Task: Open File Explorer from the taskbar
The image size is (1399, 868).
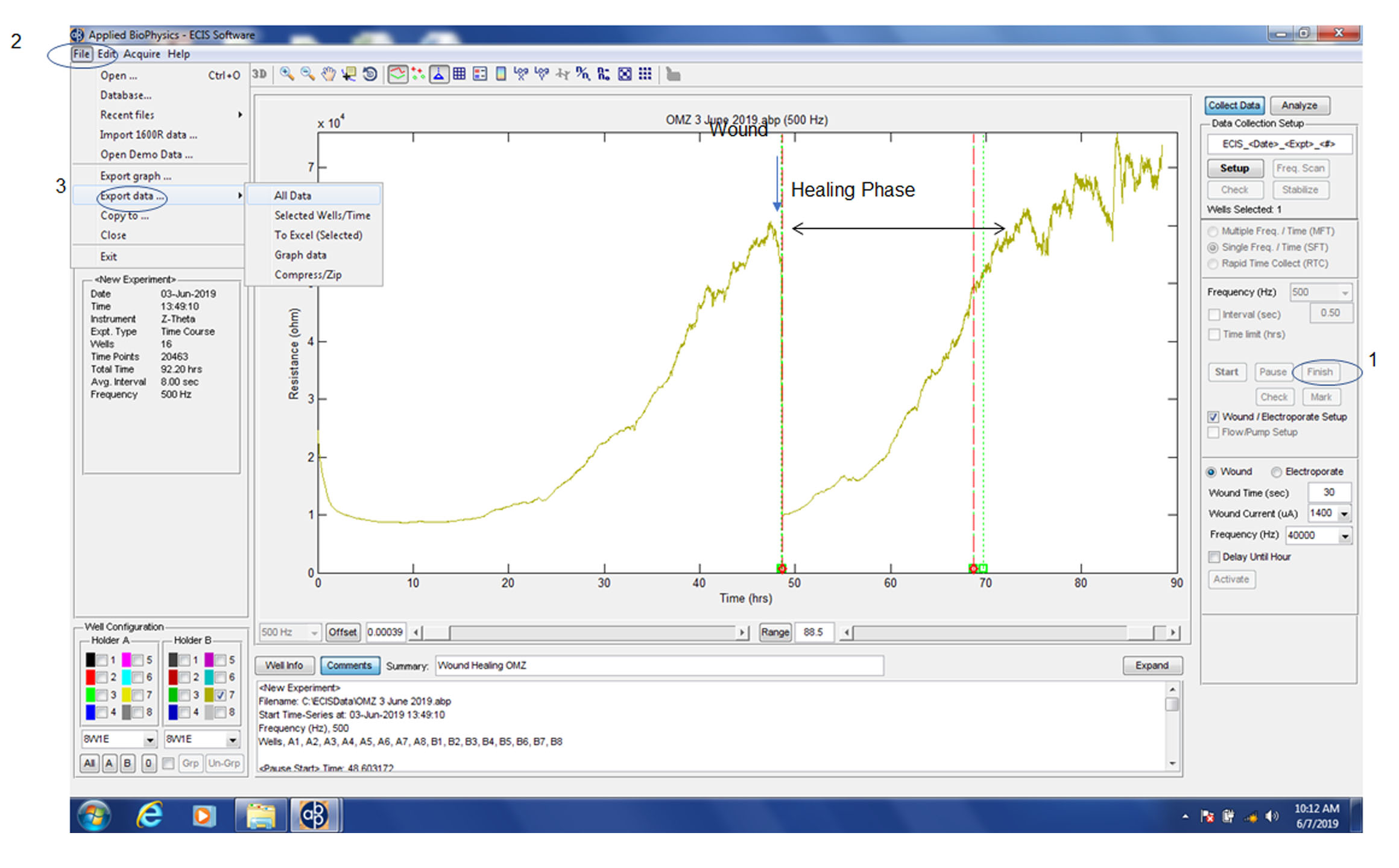Action: click(x=260, y=816)
